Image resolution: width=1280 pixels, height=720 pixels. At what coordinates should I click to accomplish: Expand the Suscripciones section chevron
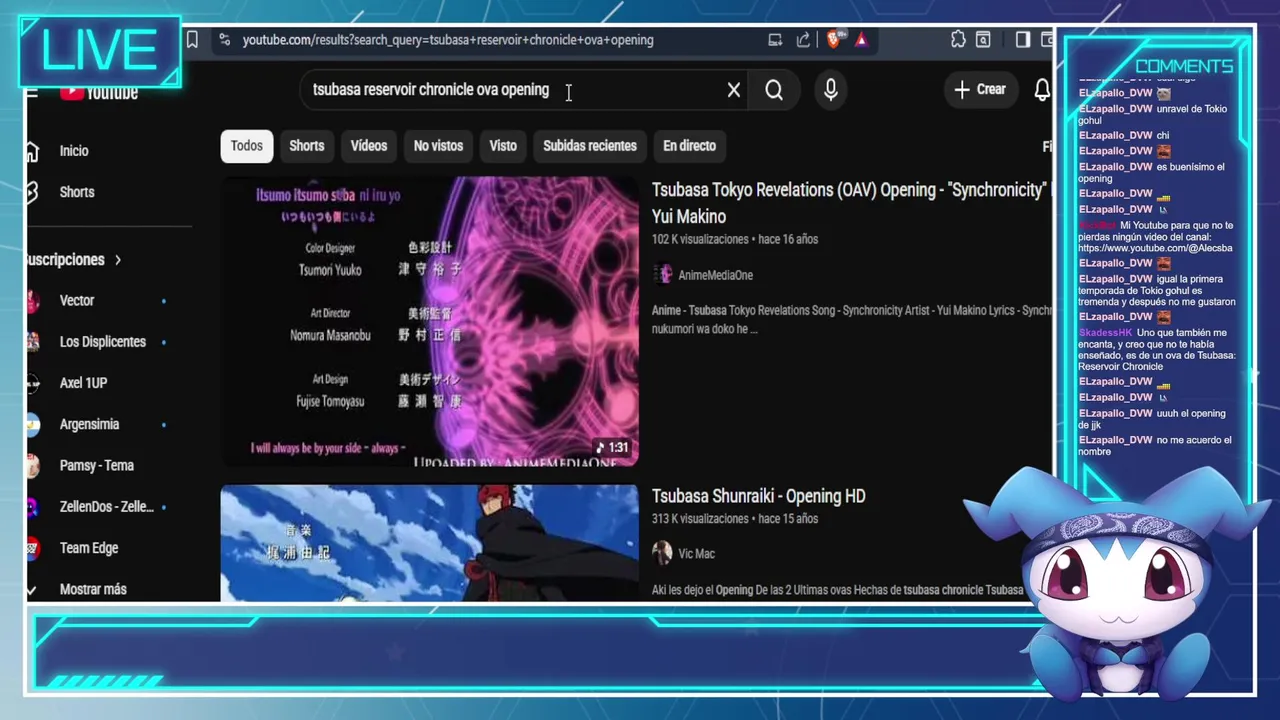point(118,260)
